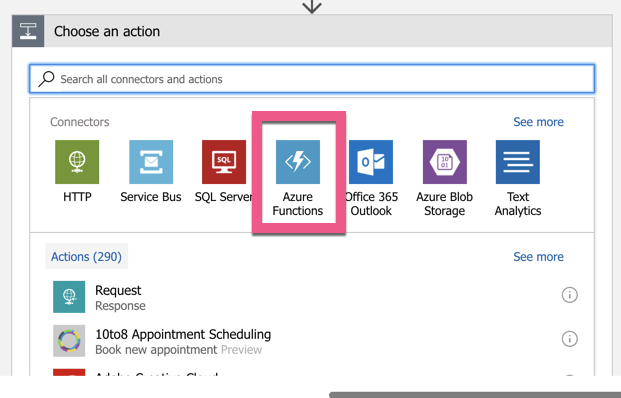The width and height of the screenshot is (621, 398).
Task: Pick the Azure Functions connector icon
Action: 298,162
